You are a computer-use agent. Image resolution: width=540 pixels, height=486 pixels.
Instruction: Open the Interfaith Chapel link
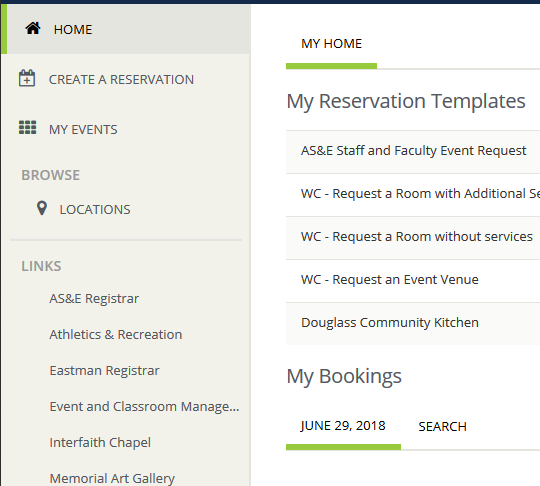[x=100, y=443]
